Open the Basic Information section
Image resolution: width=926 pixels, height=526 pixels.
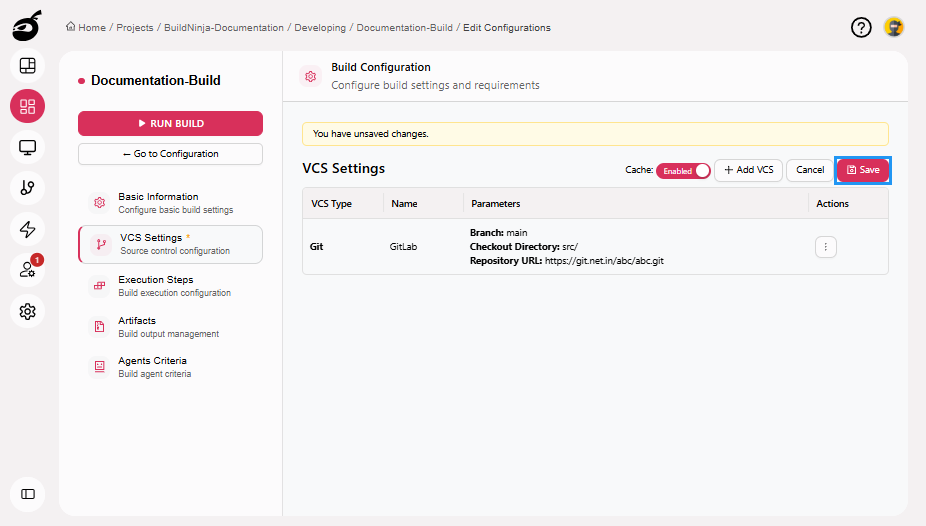tap(170, 202)
